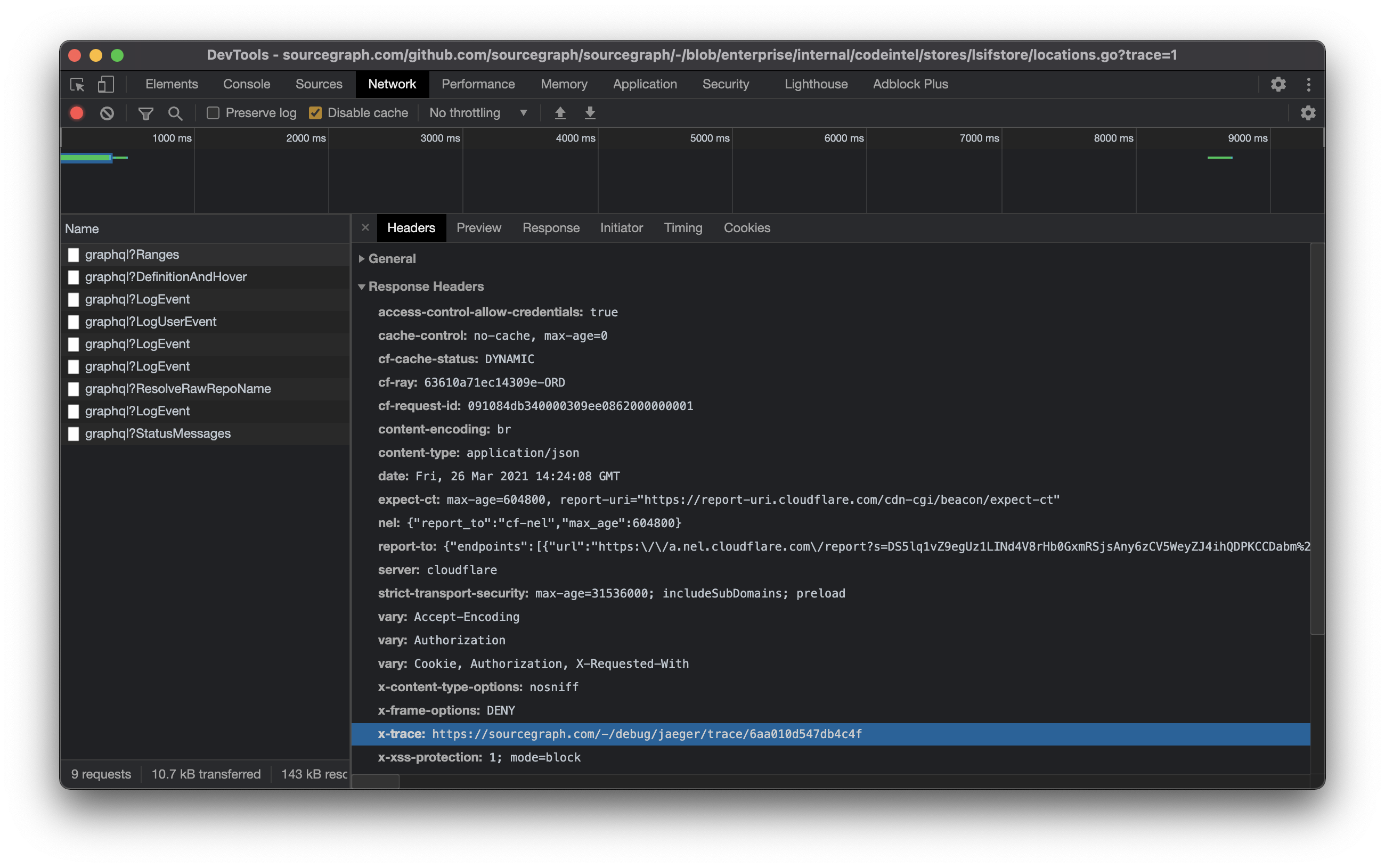Open the Adblock Plus tab

[911, 84]
